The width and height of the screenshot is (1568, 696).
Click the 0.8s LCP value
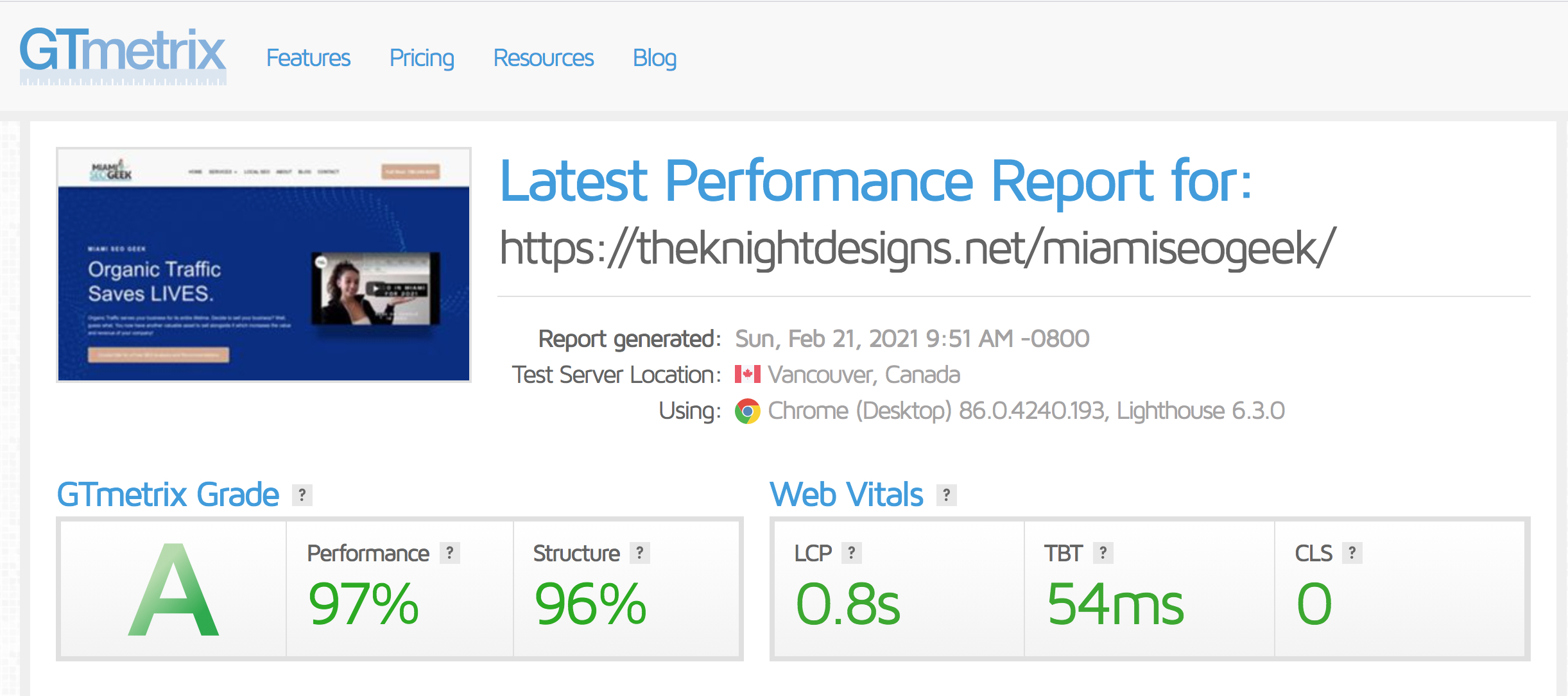(848, 604)
